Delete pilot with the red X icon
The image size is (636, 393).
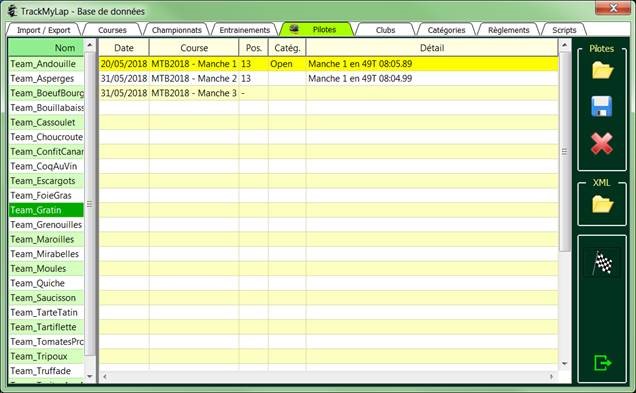pyautogui.click(x=602, y=143)
